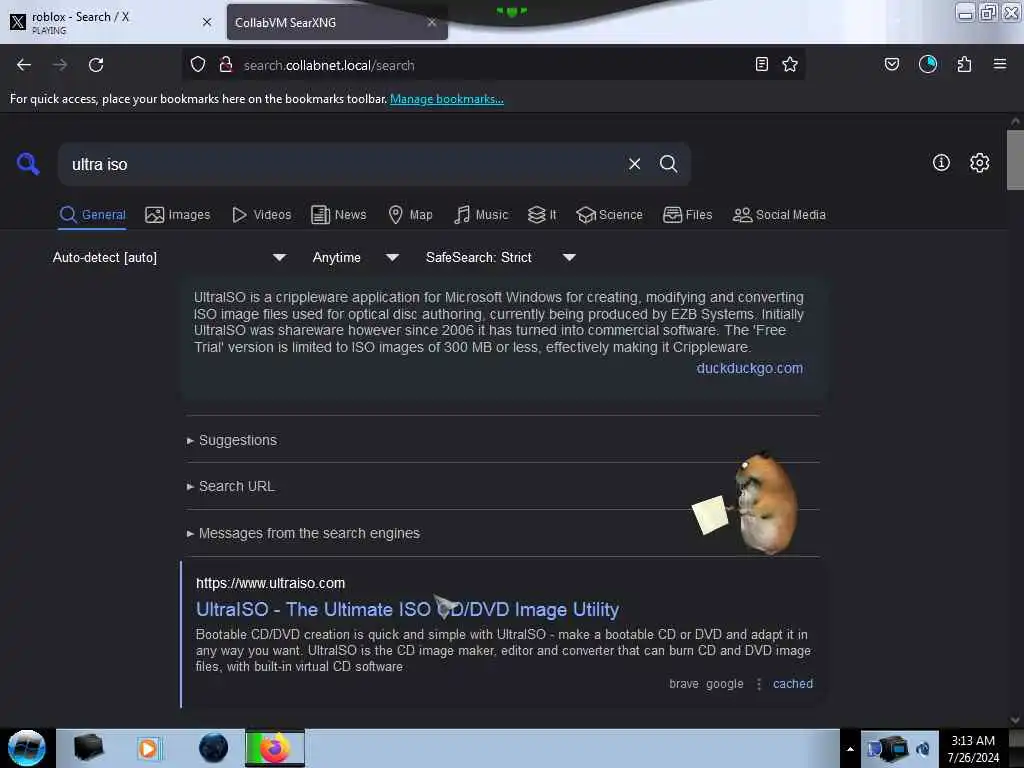Viewport: 1024px width, 768px height.
Task: Close the roblox Search X tab
Action: pyautogui.click(x=207, y=22)
